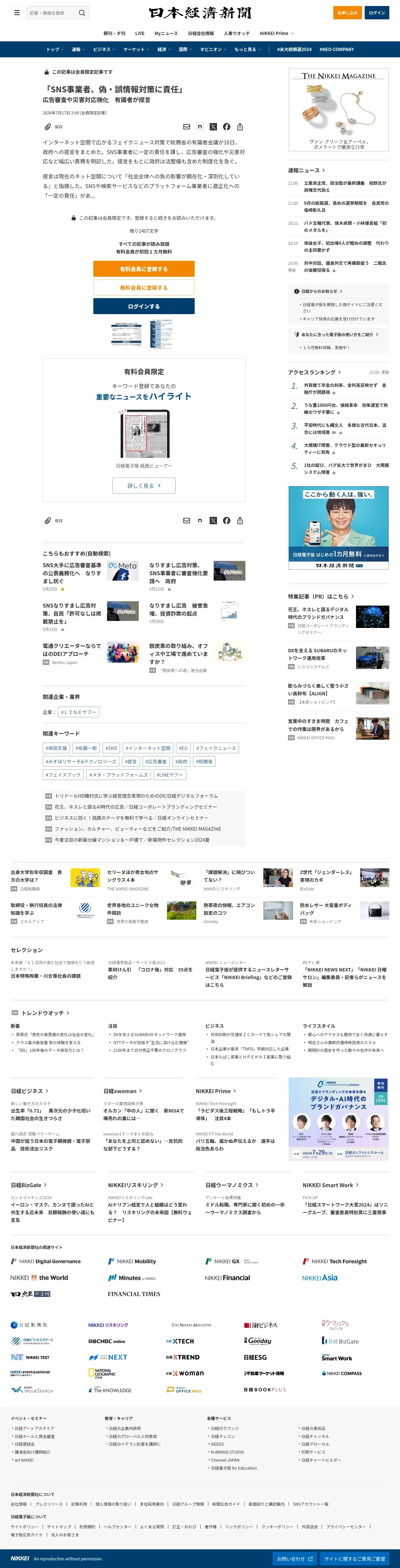Click the 日経CNBC online logo

click(107, 1342)
